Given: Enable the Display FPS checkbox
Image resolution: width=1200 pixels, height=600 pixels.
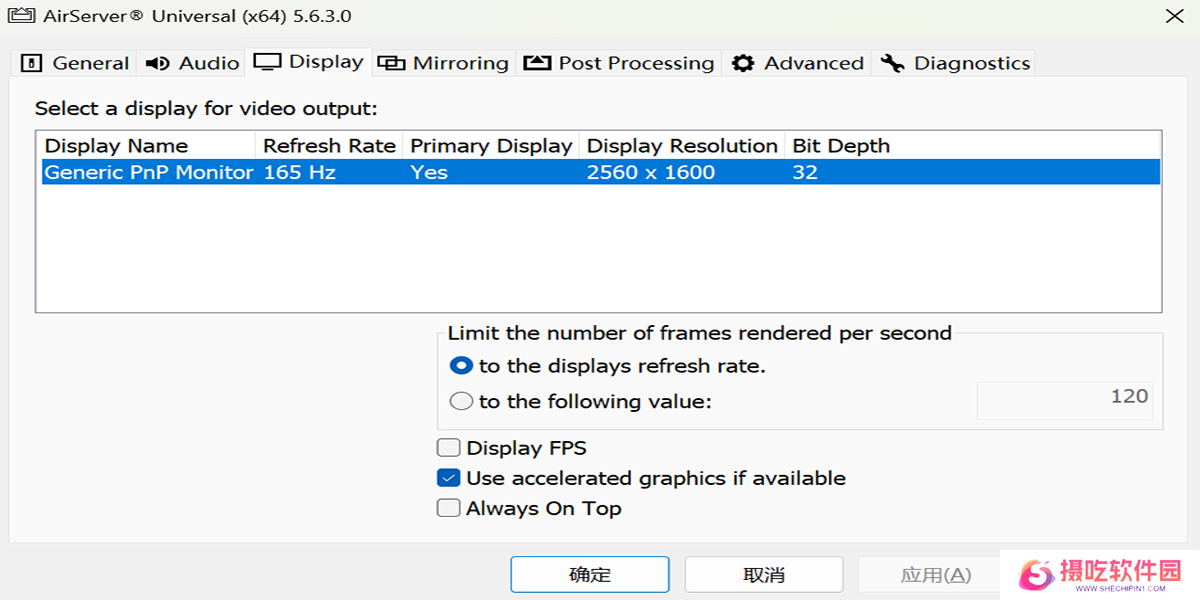Looking at the screenshot, I should click(449, 448).
